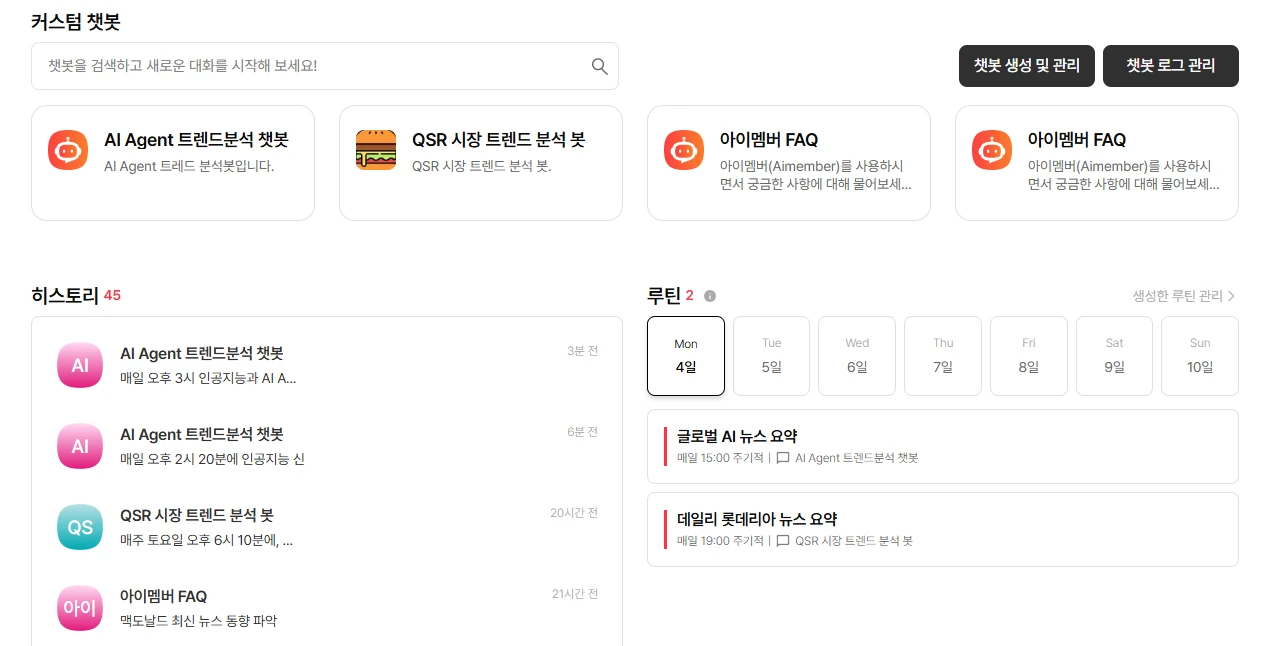Select Sat 9일 in the routine week
This screenshot has width=1262, height=646.
pyautogui.click(x=1114, y=356)
